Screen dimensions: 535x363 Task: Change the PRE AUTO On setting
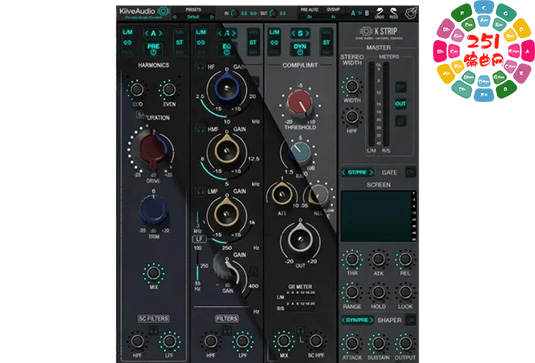309,16
